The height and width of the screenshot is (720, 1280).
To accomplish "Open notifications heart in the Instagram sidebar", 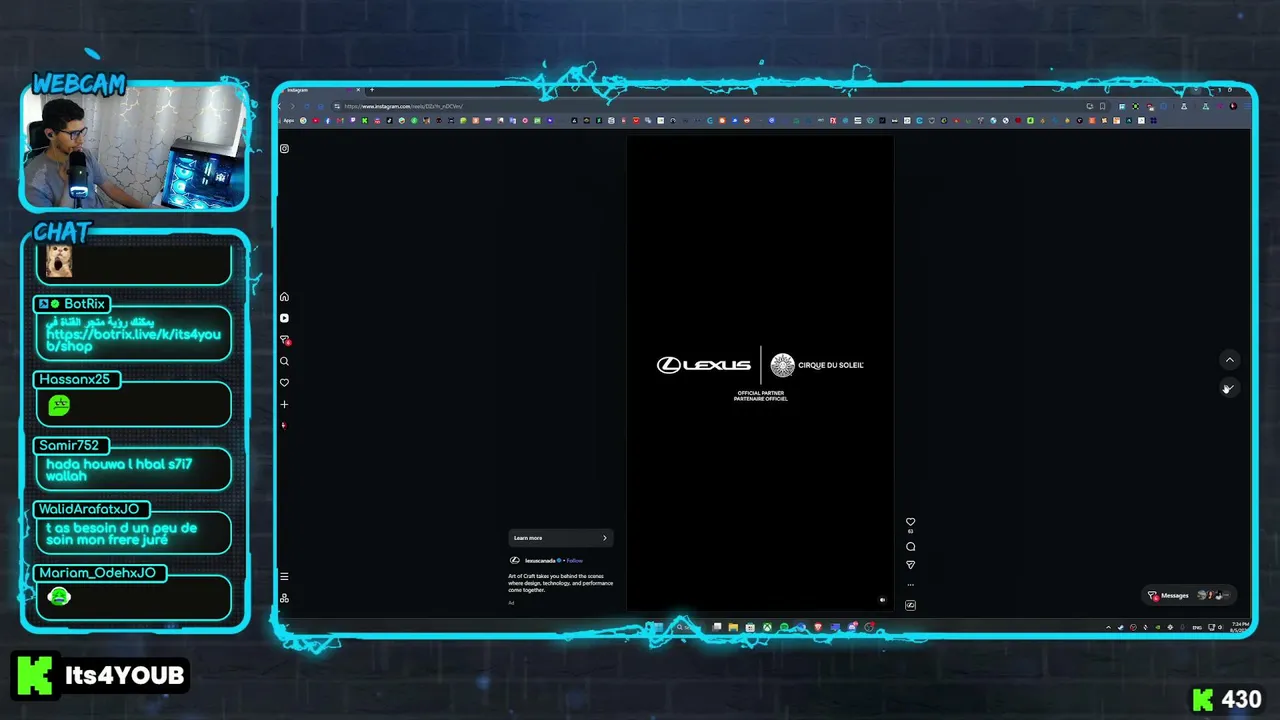I will pyautogui.click(x=284, y=383).
